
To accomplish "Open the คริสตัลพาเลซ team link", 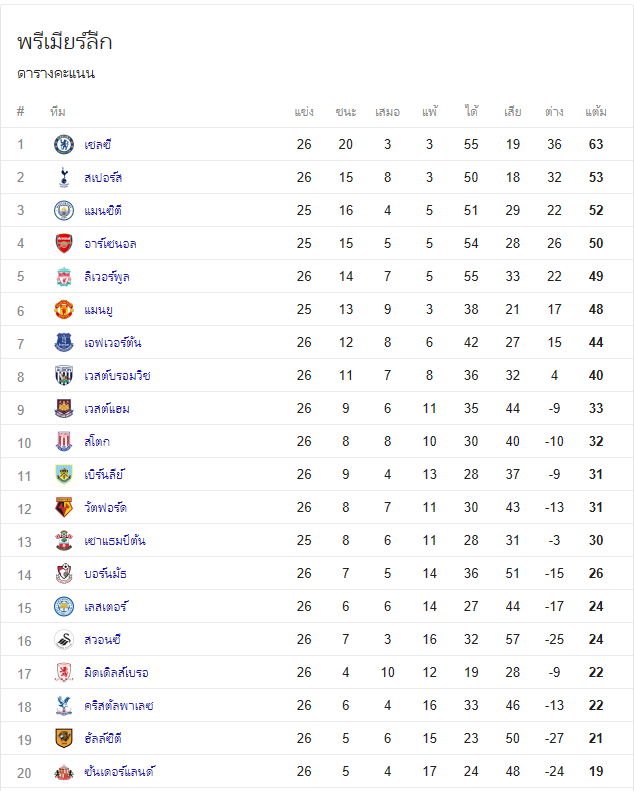I will (x=119, y=706).
